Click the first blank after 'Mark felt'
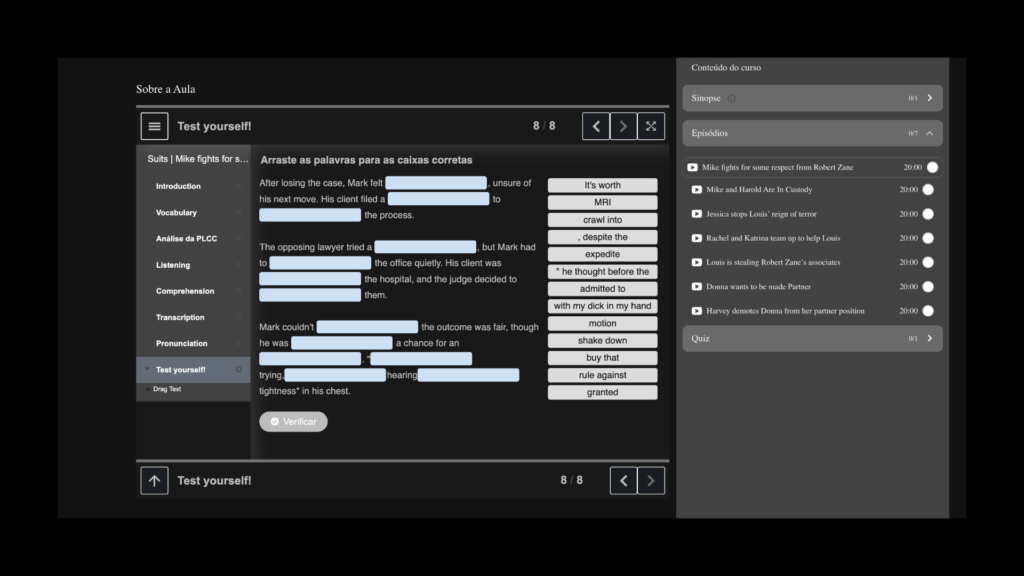 pos(436,183)
